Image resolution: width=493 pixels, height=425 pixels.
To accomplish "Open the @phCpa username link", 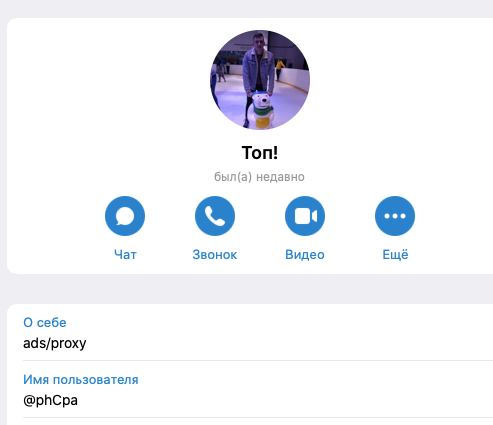I will [x=50, y=400].
